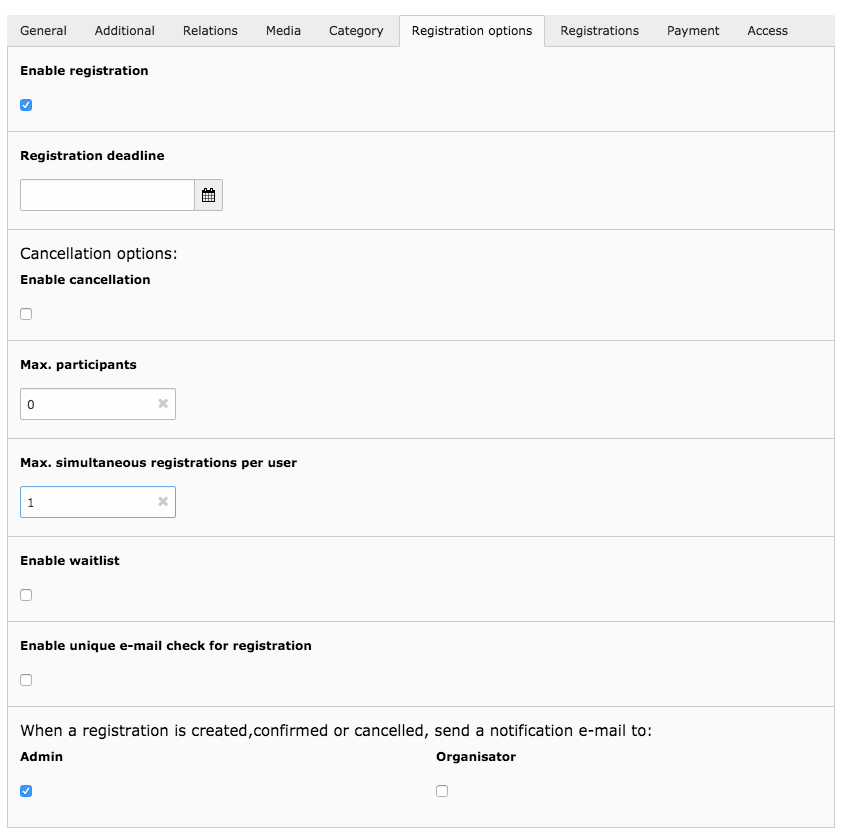Select the Media tab
The height and width of the screenshot is (834, 841).
tap(283, 31)
